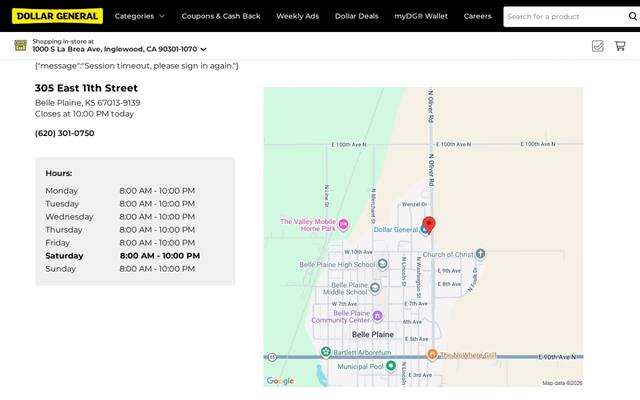Click the Monday hours row
Viewport: 640px width, 400px height.
tap(120, 191)
